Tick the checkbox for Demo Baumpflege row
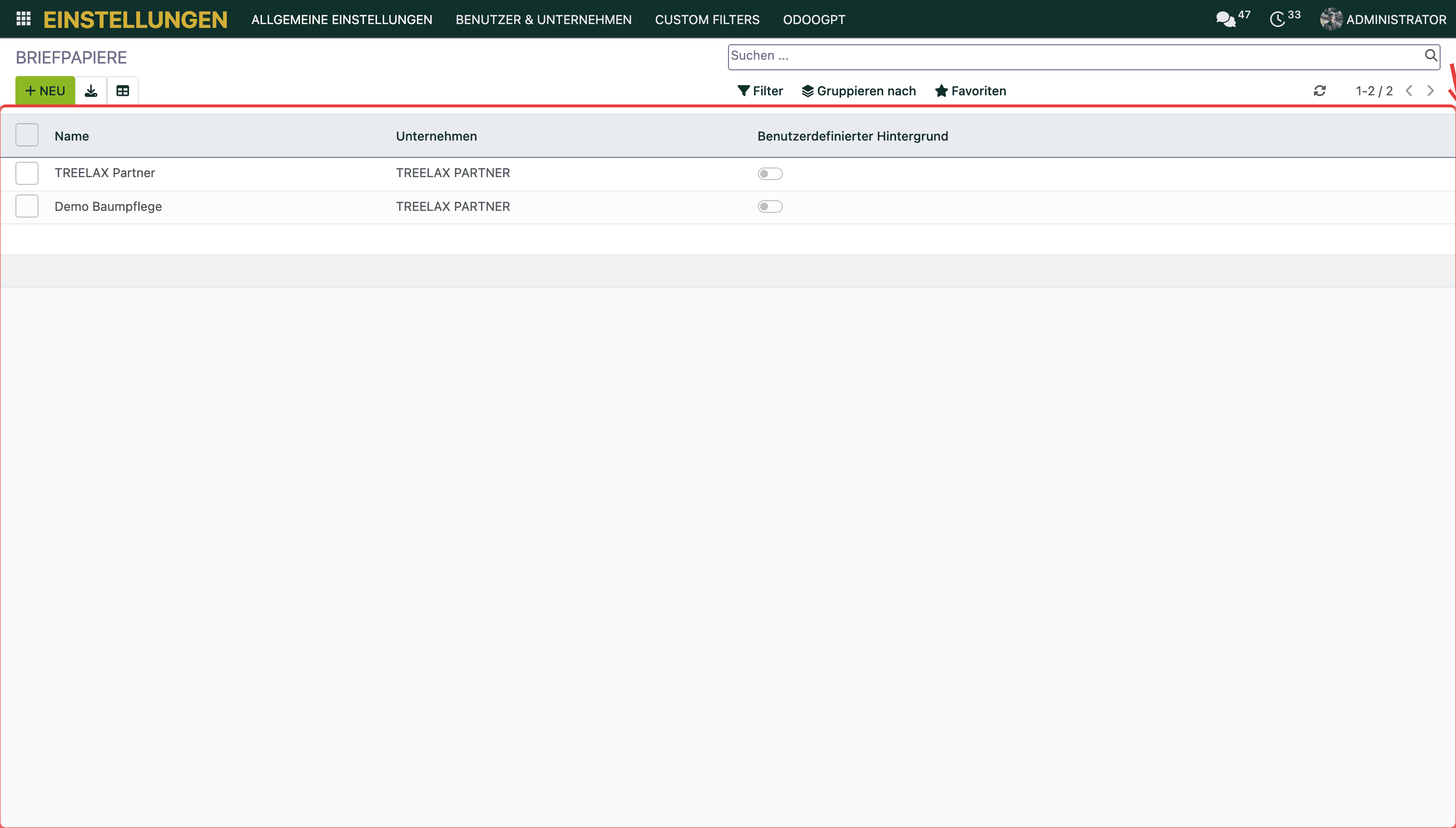This screenshot has height=828, width=1456. (27, 206)
